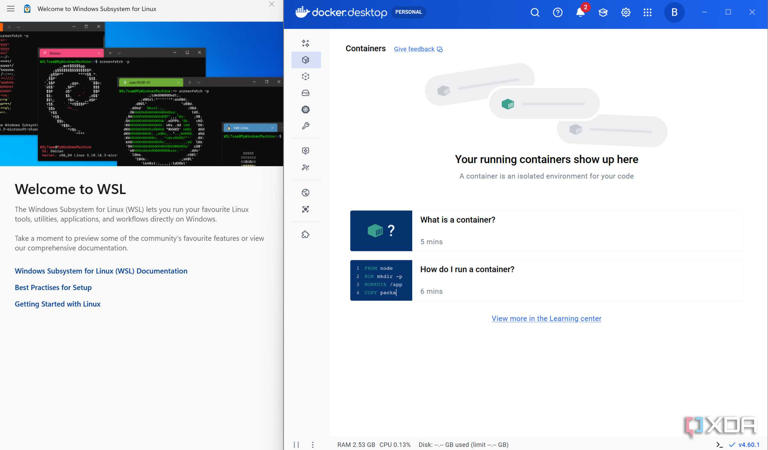Click the Docker Desktop whale logo
Screen dimensions: 768x450
[x=302, y=12]
